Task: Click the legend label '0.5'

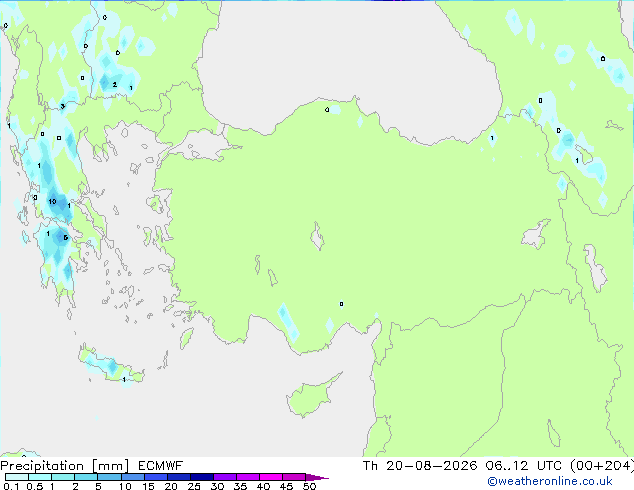Action: [34, 486]
